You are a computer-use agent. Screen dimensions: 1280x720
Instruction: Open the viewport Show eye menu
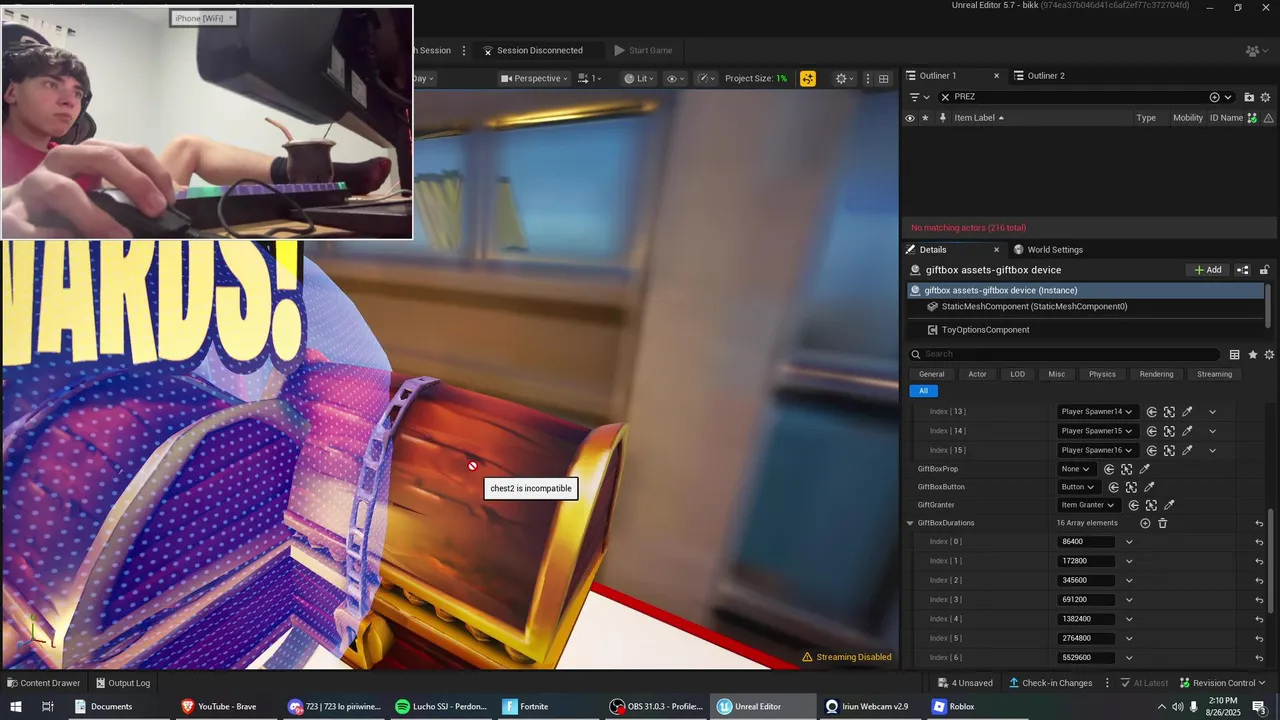[676, 78]
